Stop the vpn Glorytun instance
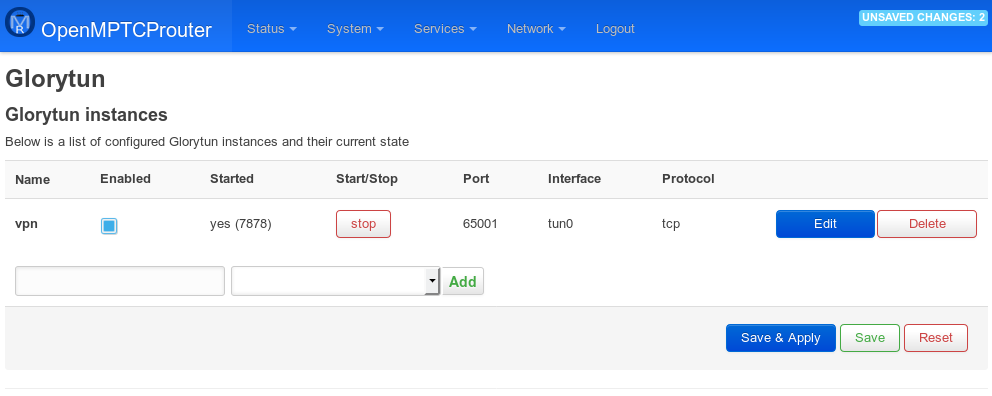This screenshot has height=396, width=992. 363,224
